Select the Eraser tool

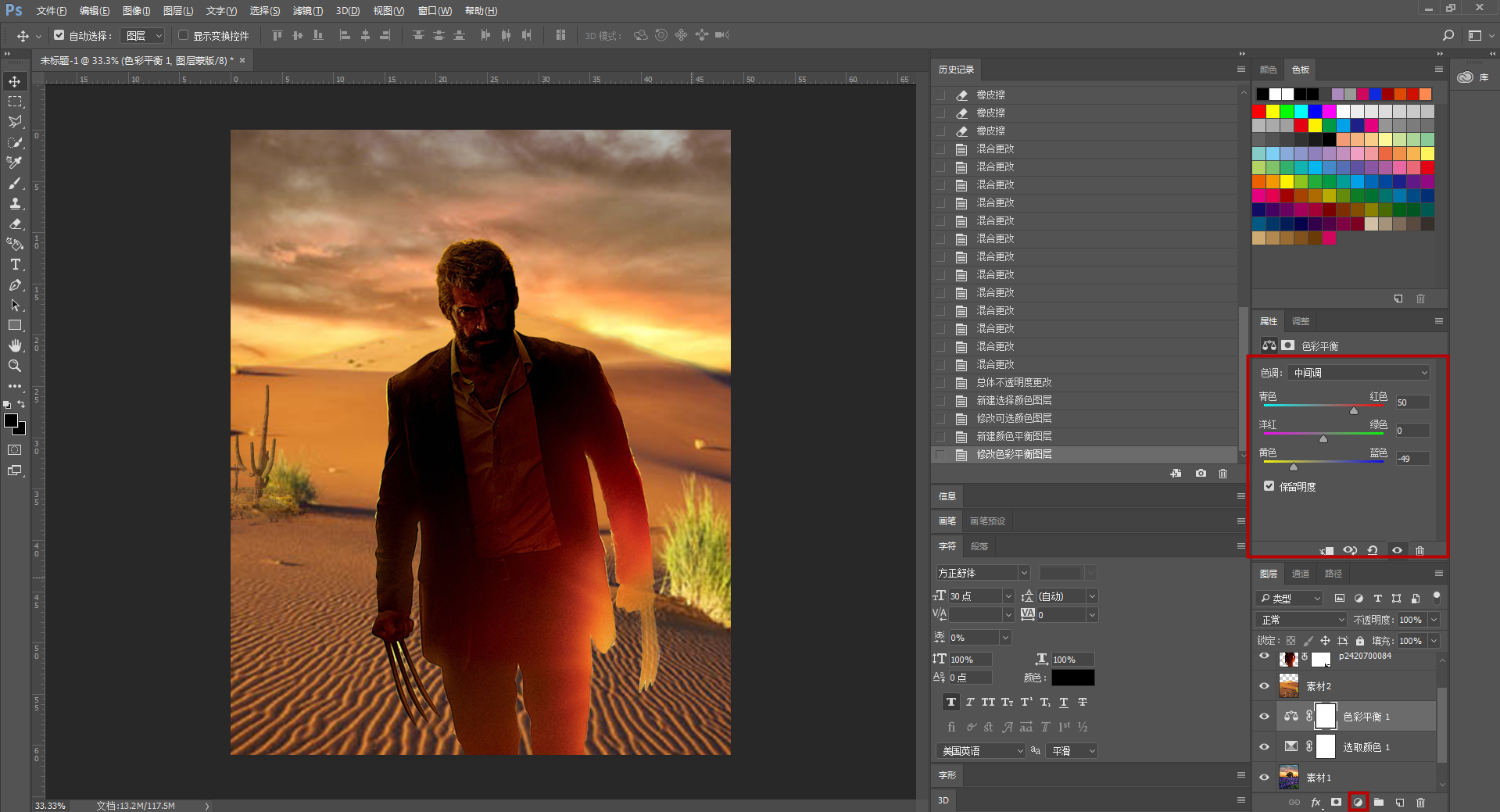(15, 224)
